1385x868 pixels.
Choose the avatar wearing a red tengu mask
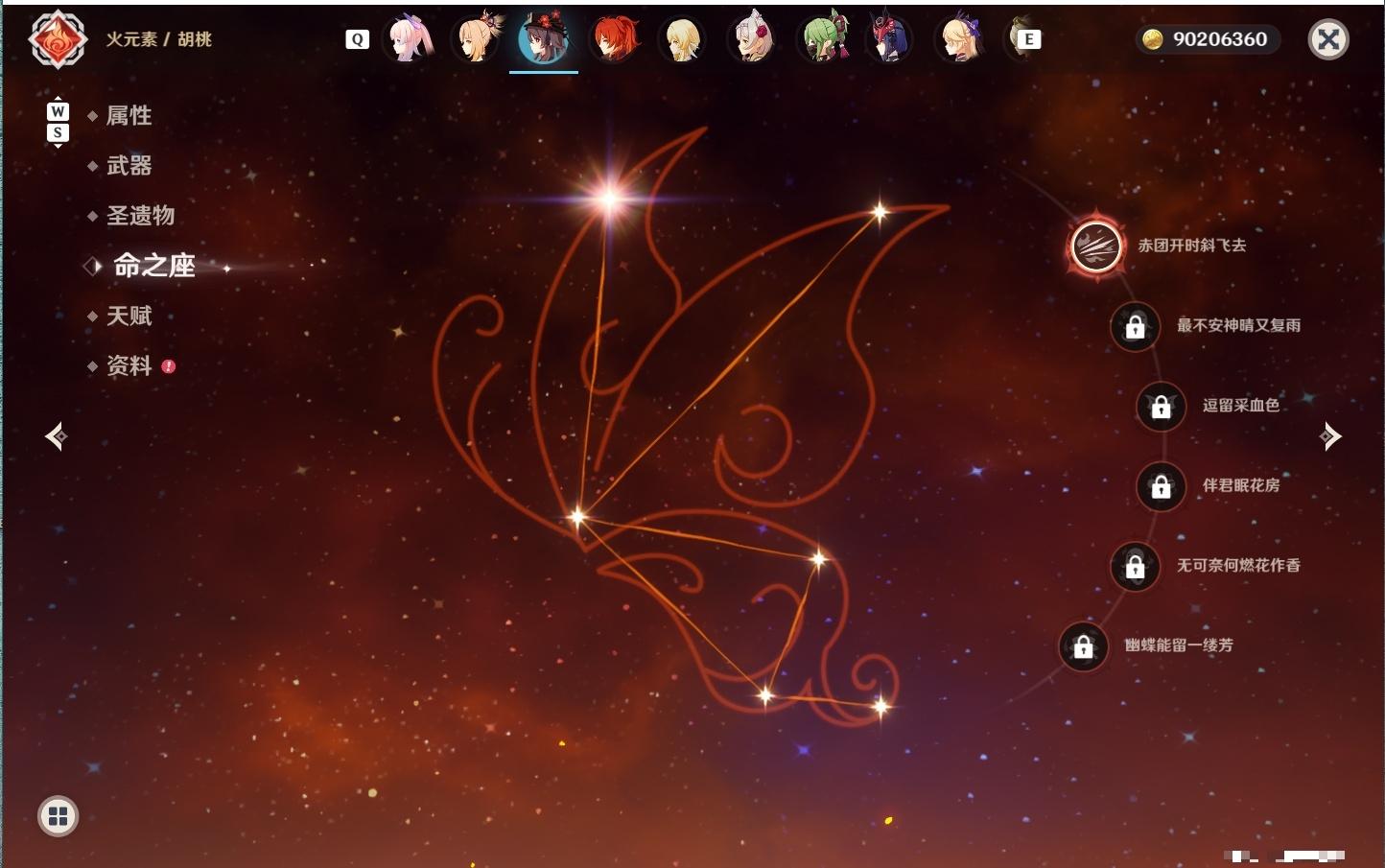(889, 39)
